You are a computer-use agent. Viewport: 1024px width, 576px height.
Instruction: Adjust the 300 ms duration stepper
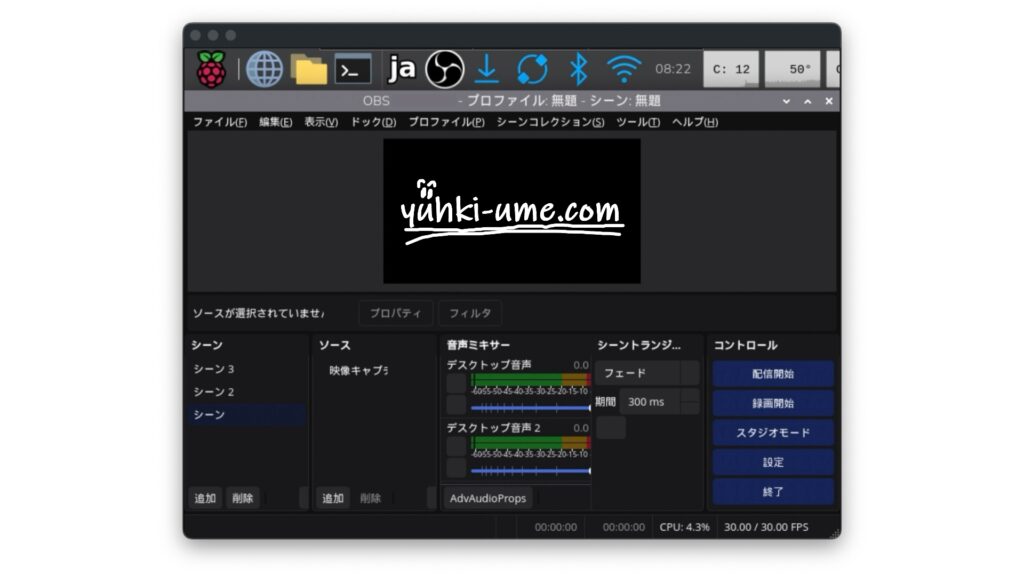[690, 402]
